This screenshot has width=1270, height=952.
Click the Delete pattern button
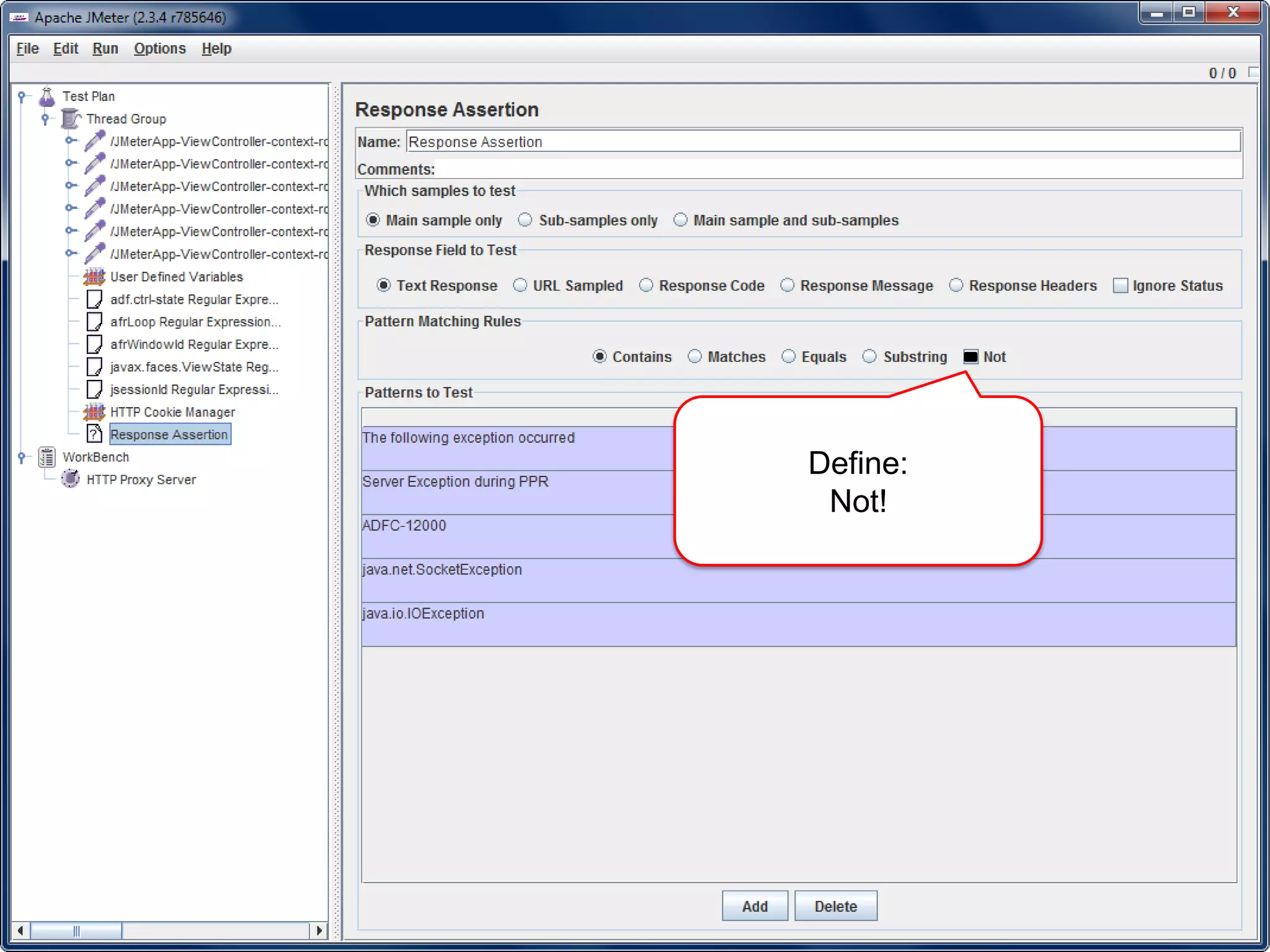tap(835, 906)
